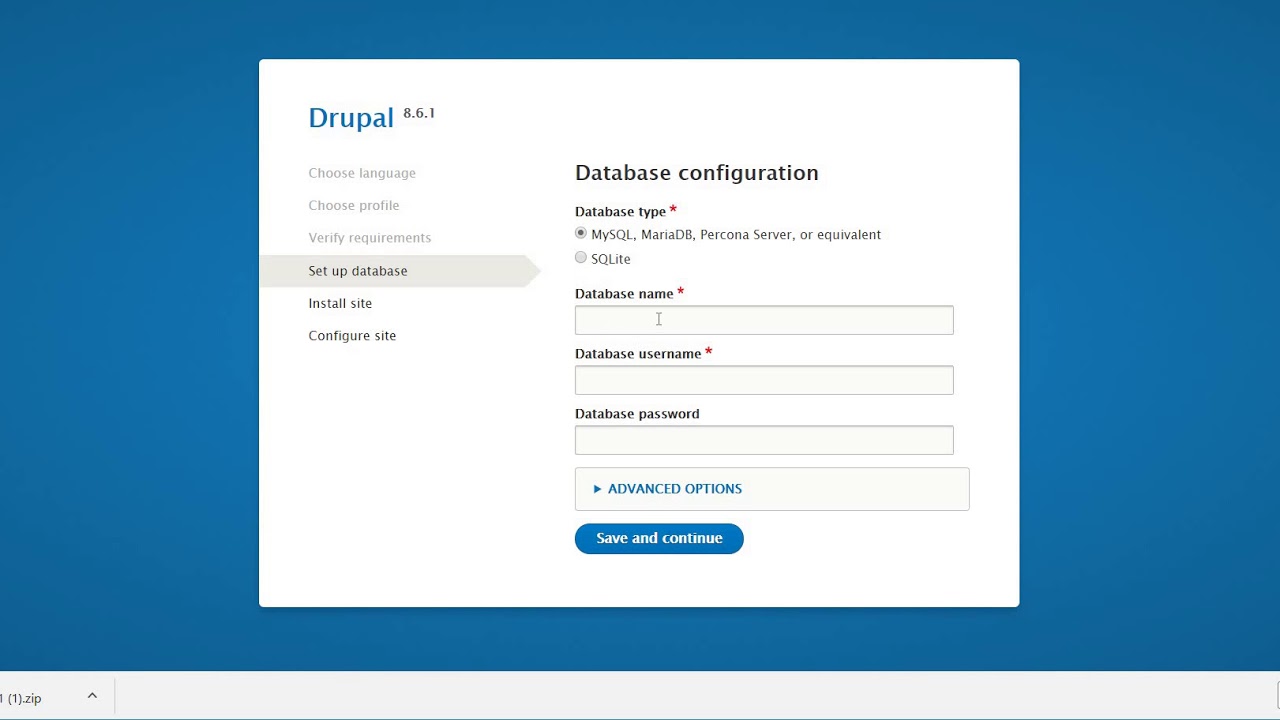This screenshot has width=1280, height=720.
Task: Click the Database configuration heading
Action: click(x=697, y=173)
